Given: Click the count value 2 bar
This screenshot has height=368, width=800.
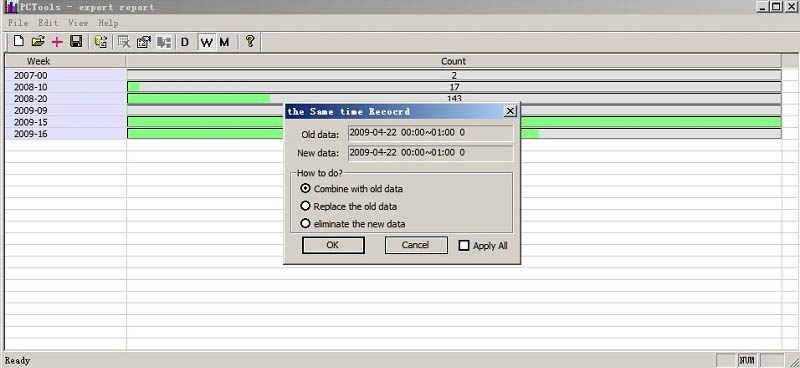Looking at the screenshot, I should click(x=454, y=76).
